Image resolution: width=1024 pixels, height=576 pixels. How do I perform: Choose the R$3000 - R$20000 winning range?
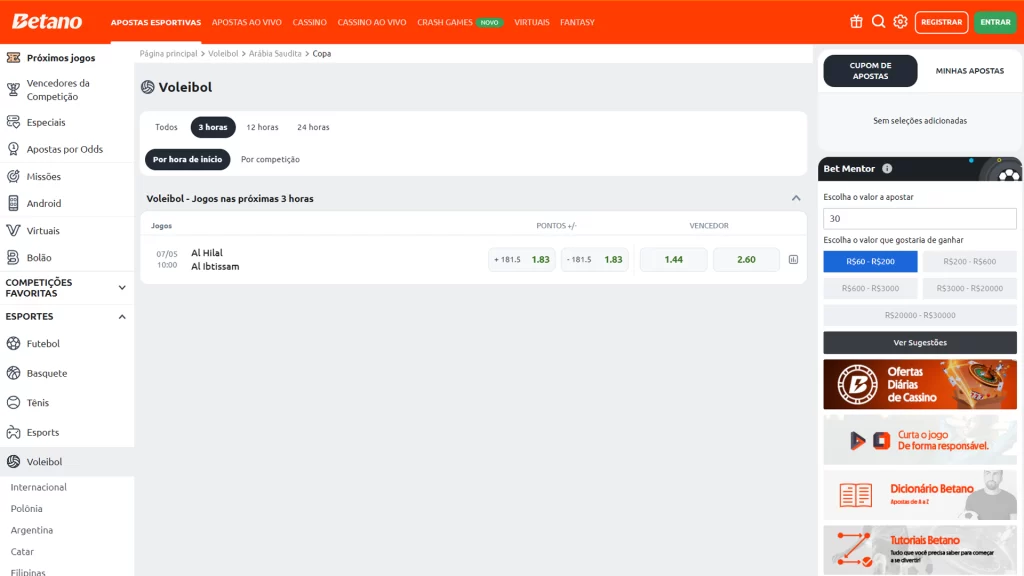tap(970, 288)
